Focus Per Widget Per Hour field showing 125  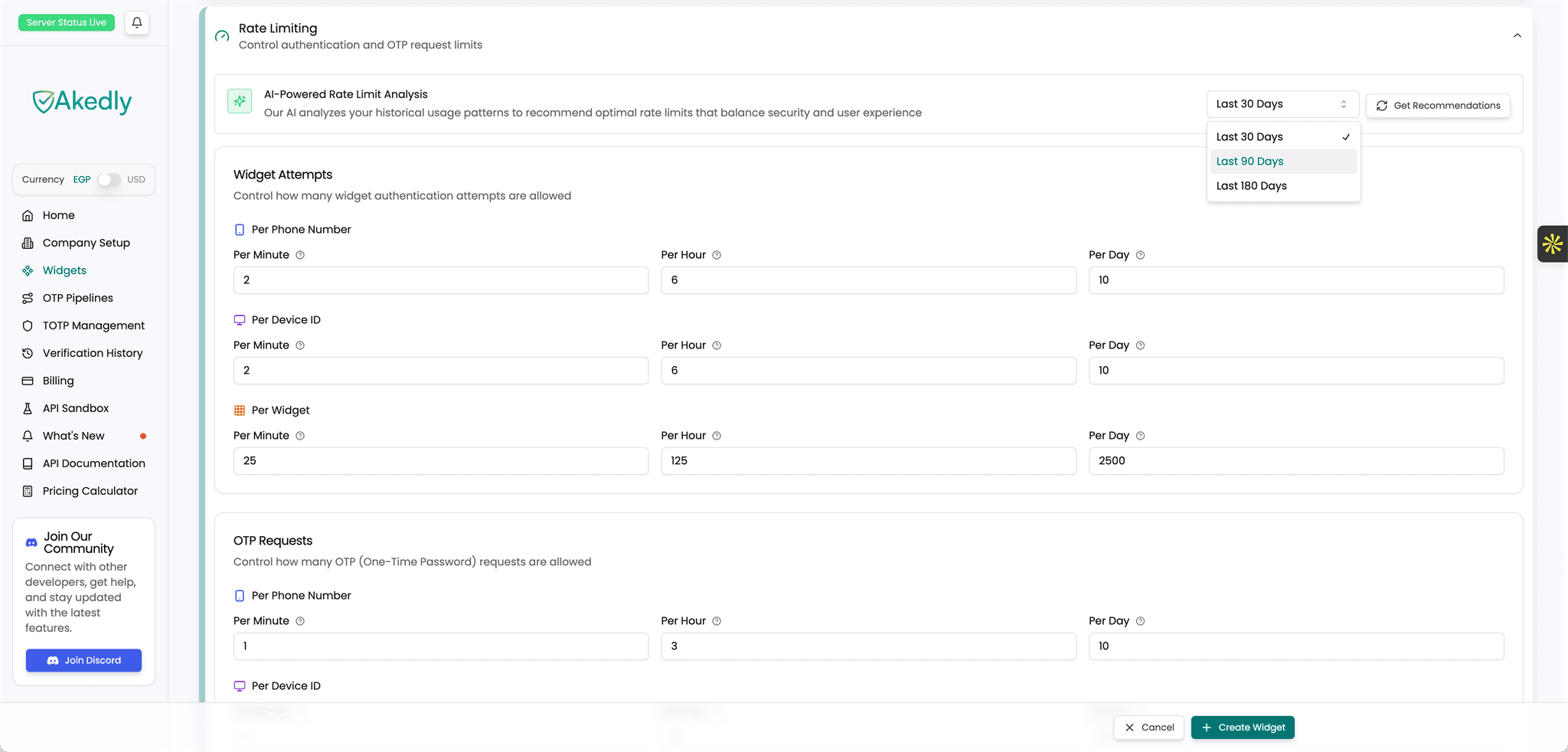pos(868,461)
